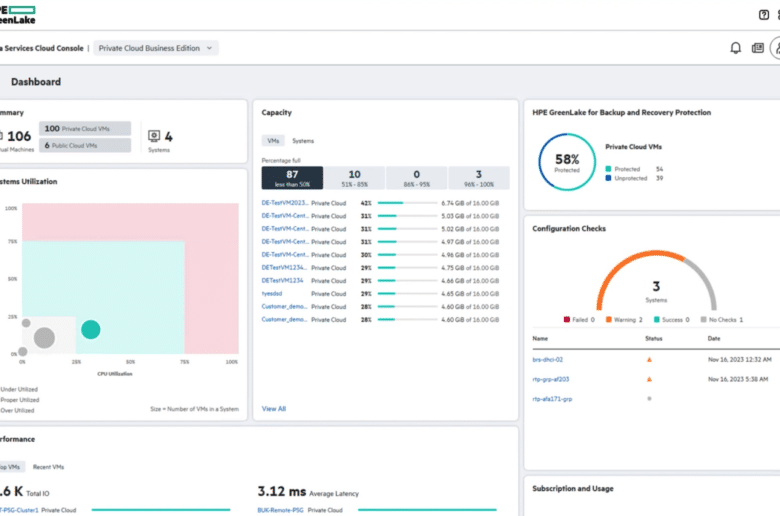Viewport: 780px width, 516px height.
Task: Click the Date column header
Action: pos(714,338)
